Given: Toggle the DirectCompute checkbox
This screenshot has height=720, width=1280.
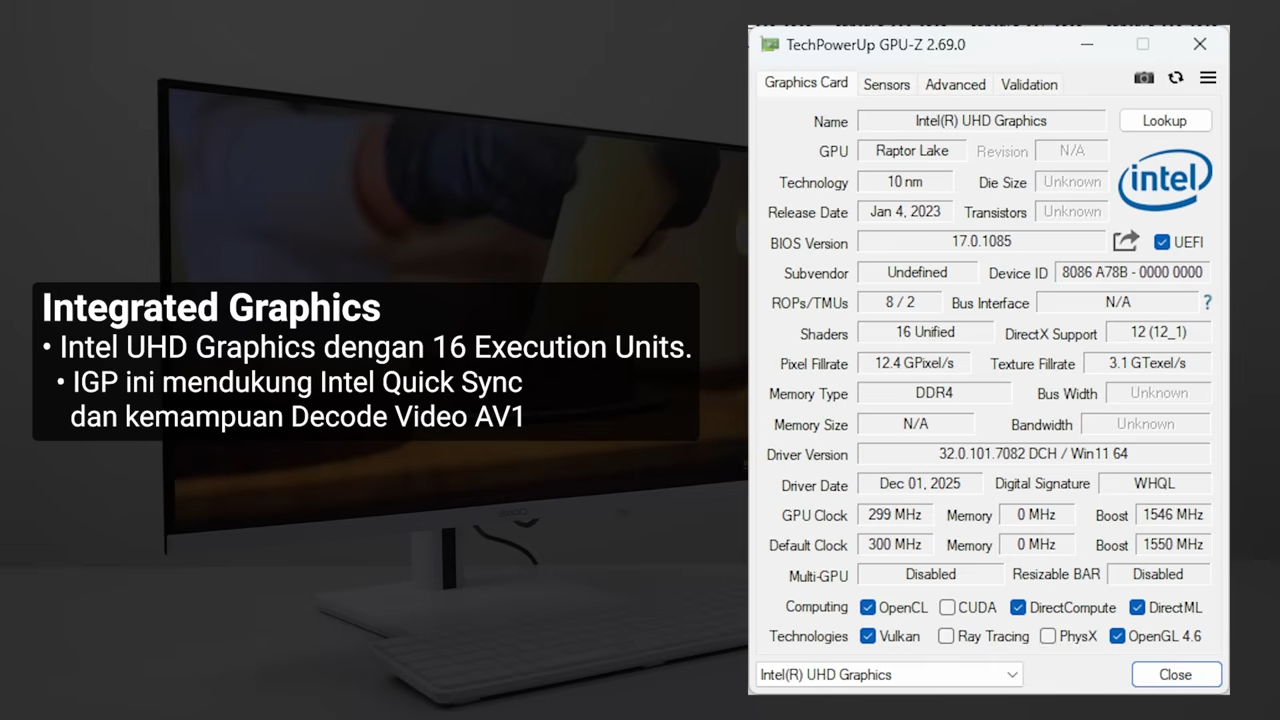Looking at the screenshot, I should coord(1018,607).
